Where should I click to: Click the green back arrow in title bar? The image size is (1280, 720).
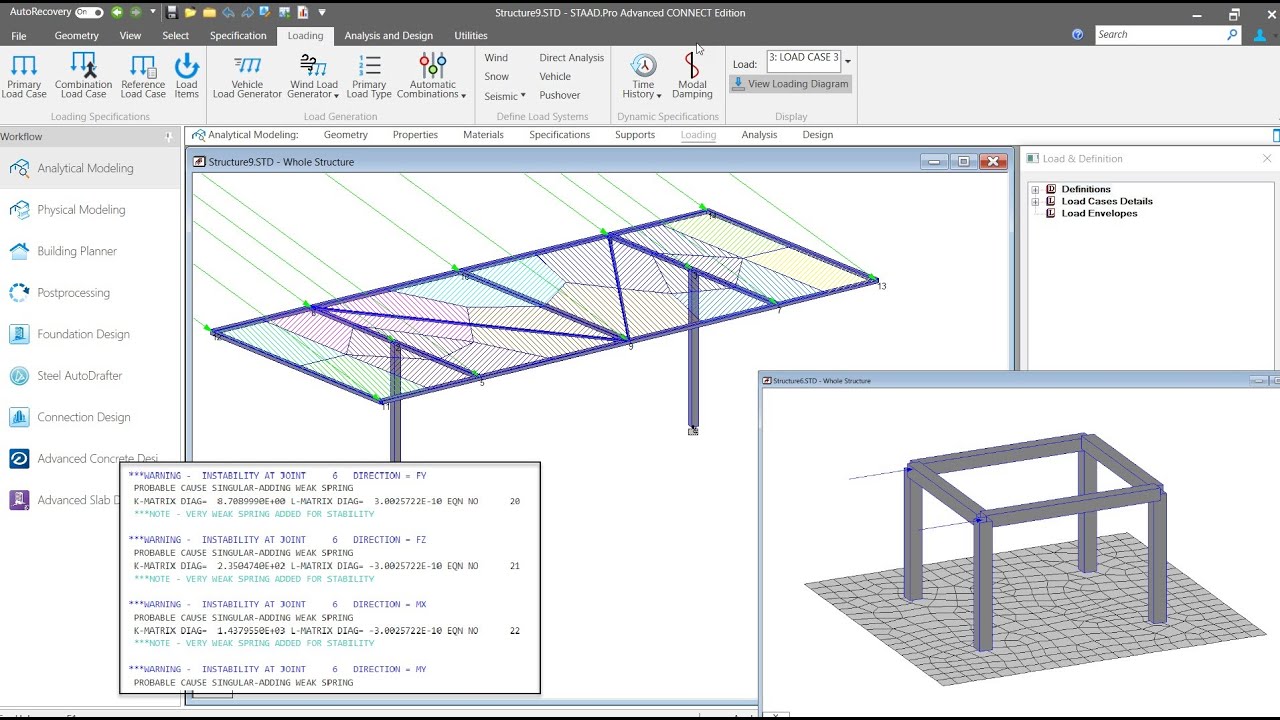pyautogui.click(x=117, y=12)
